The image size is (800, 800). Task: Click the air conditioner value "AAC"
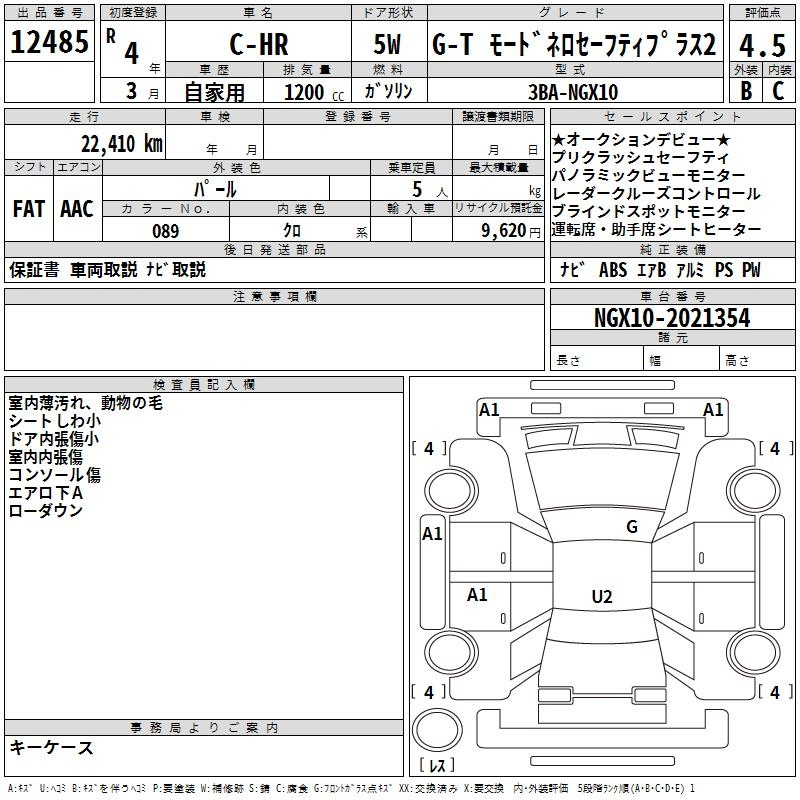click(x=77, y=209)
